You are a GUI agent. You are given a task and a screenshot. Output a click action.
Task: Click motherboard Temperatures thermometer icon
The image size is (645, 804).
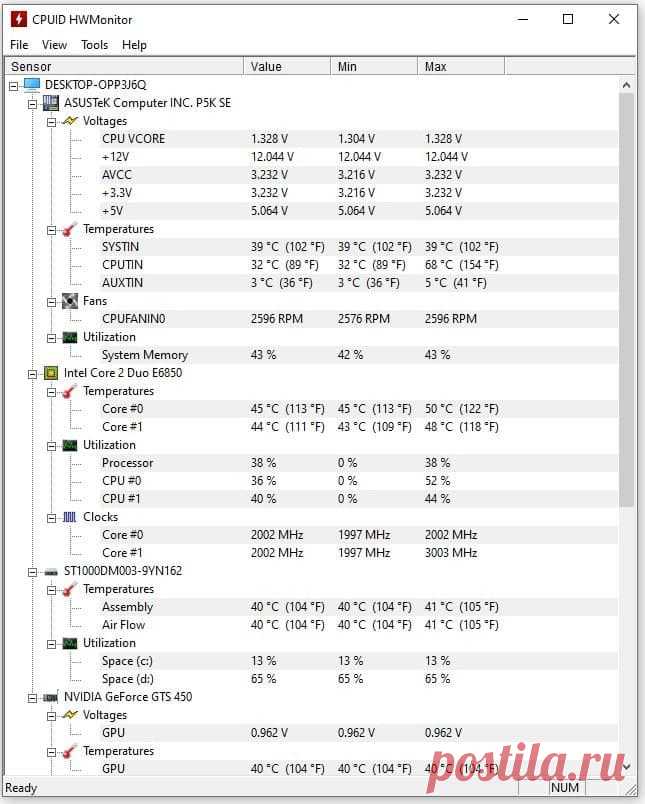pos(70,229)
